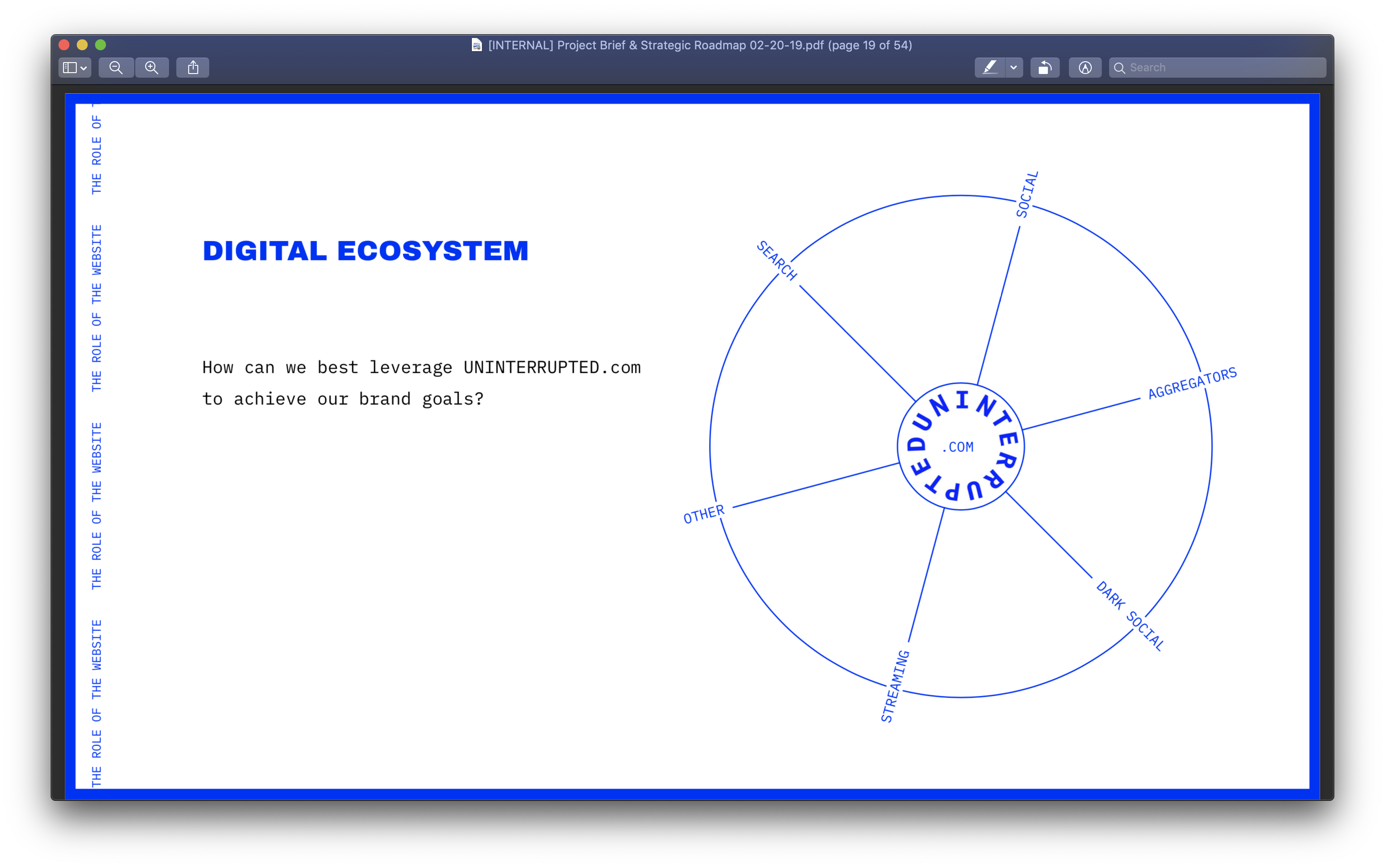The width and height of the screenshot is (1385, 868).
Task: Click the line 'to achieve our brand goals?'
Action: 343,399
